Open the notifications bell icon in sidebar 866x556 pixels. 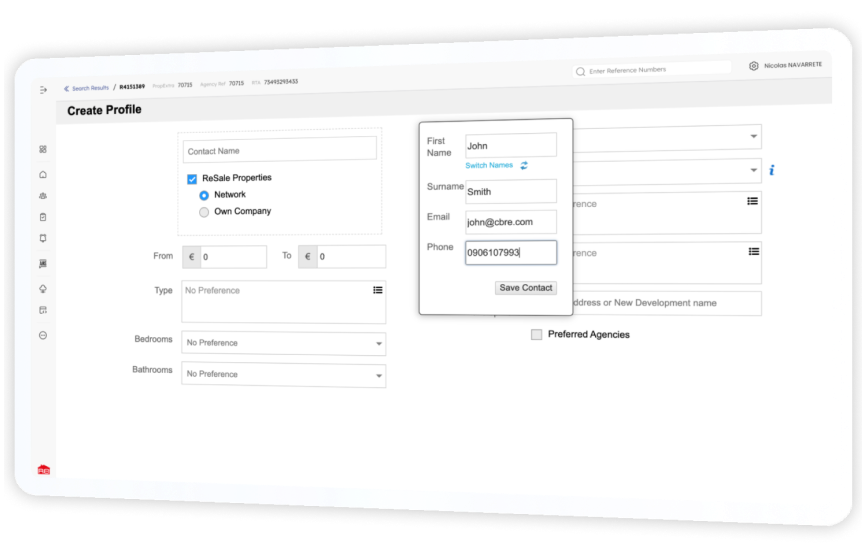coord(43,238)
